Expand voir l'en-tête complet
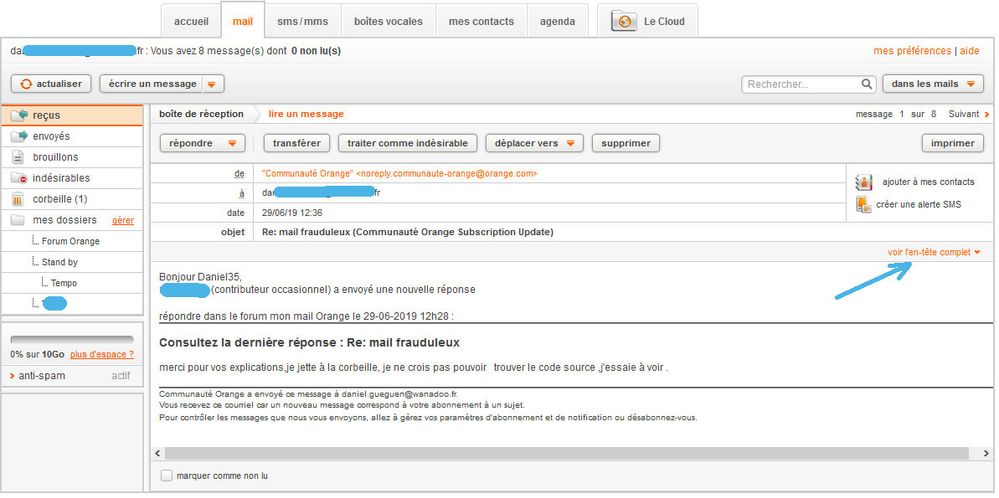This screenshot has height=498, width=999. [x=933, y=252]
